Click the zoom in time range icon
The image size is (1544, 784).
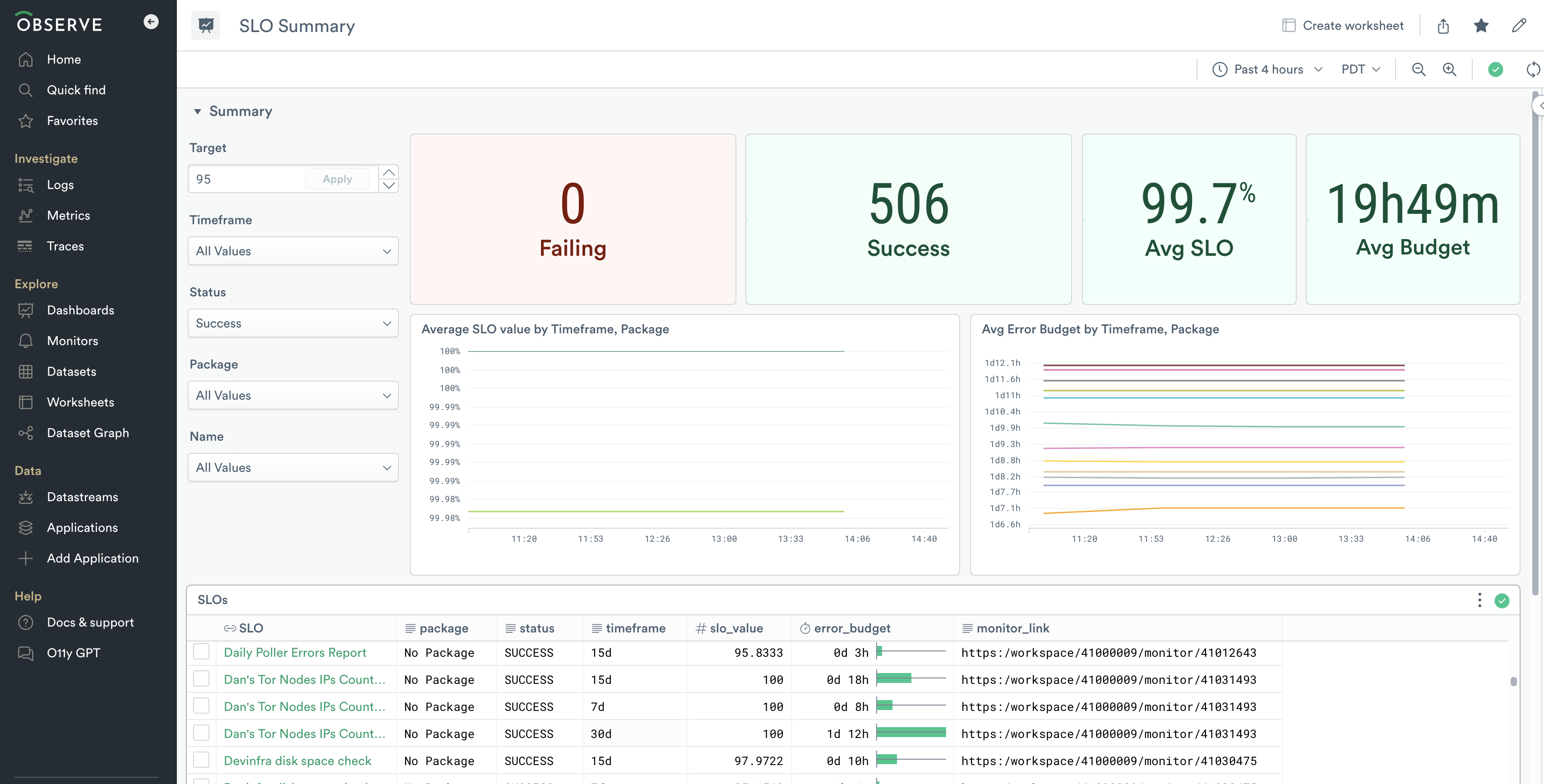click(x=1449, y=69)
